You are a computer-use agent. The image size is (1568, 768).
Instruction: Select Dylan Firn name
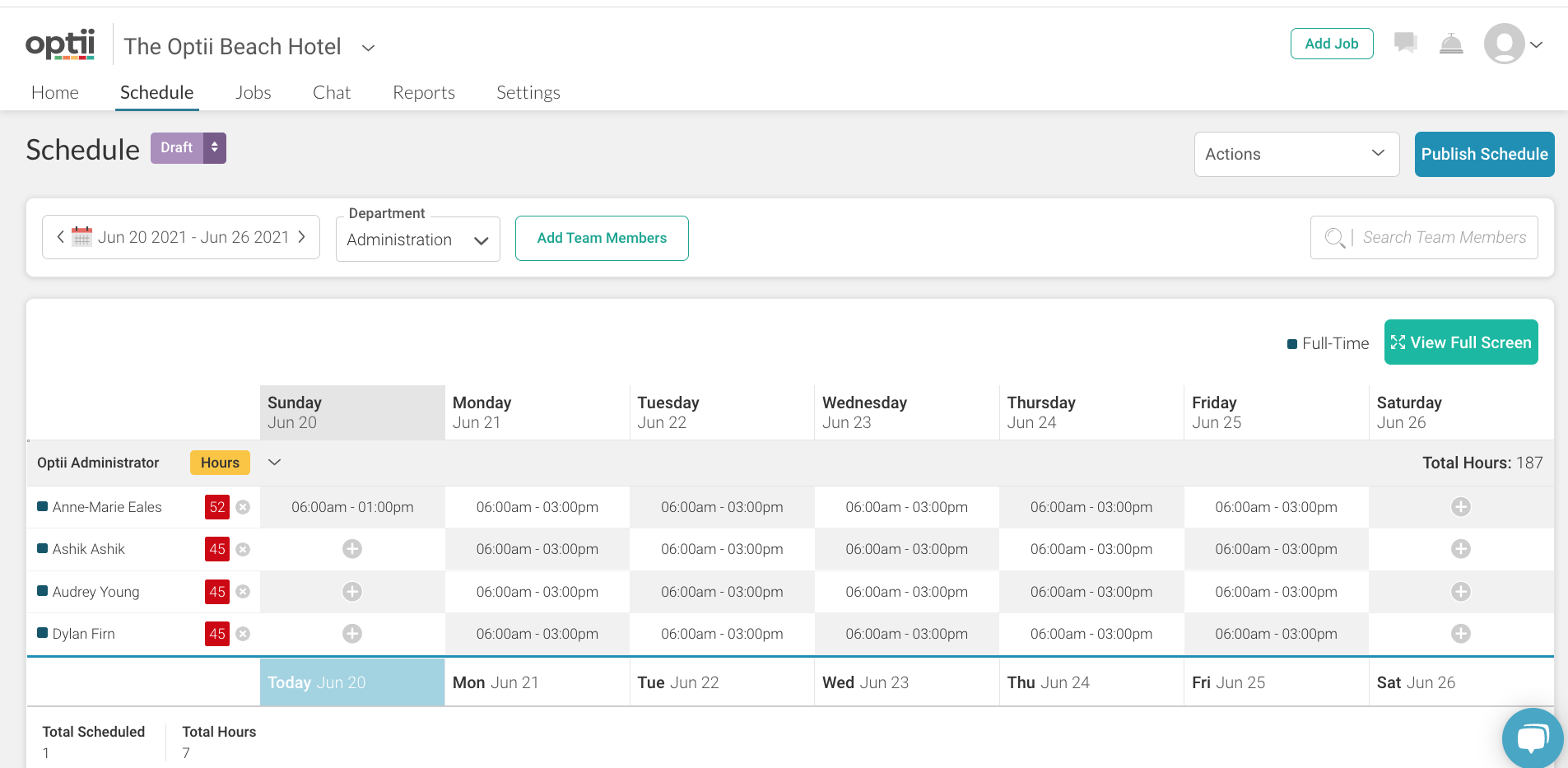point(84,634)
